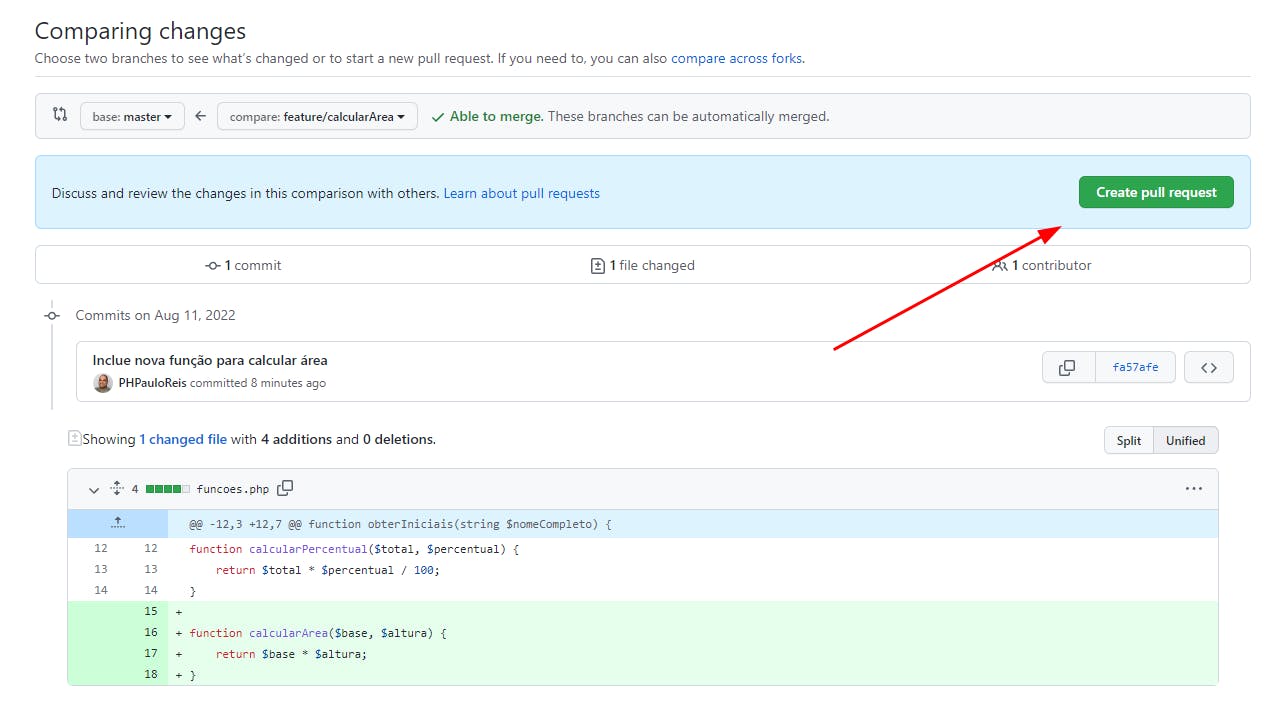Open commit Inclue nova função para calcular área
The image size is (1285, 728).
[x=210, y=360]
